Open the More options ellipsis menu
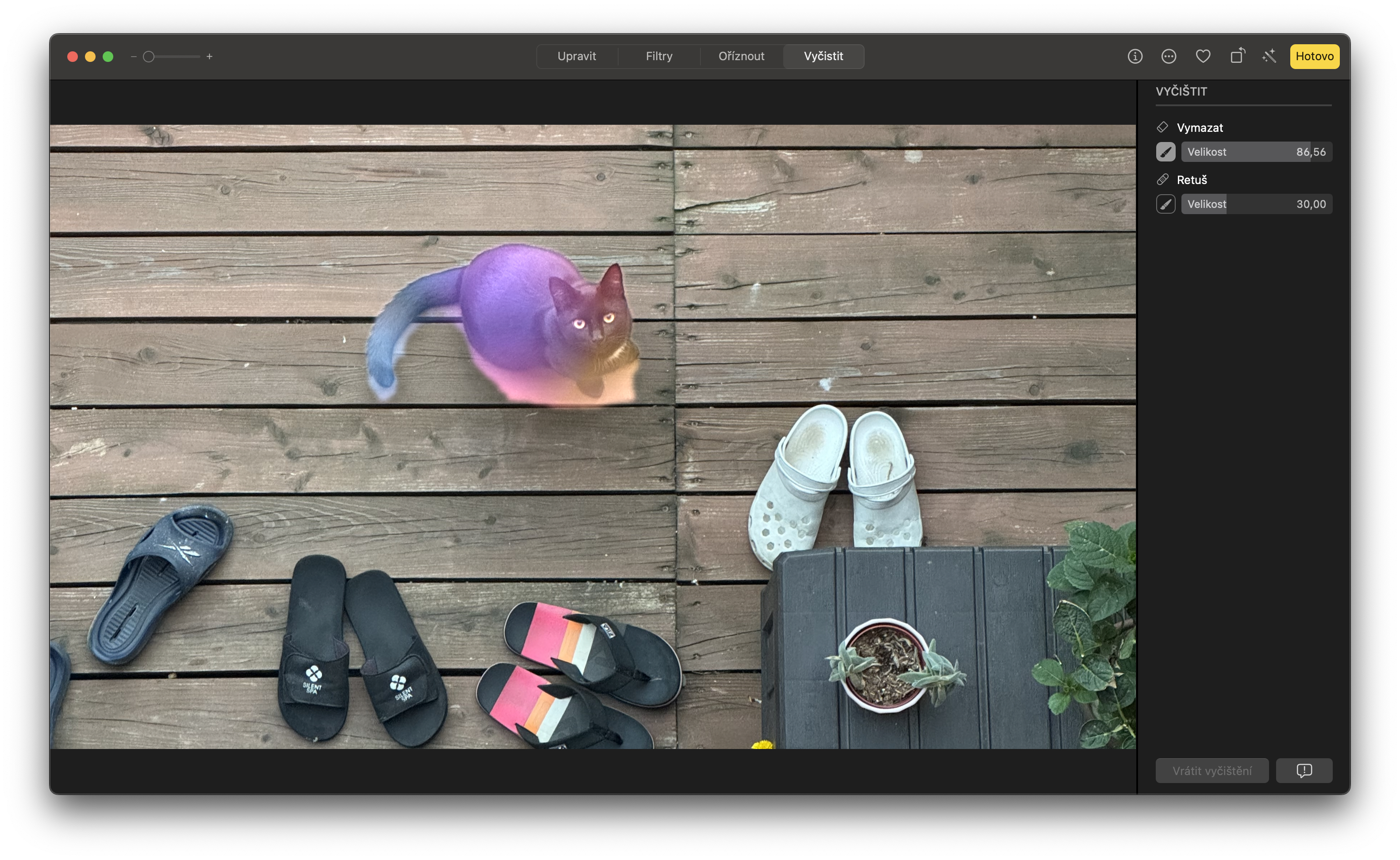This screenshot has width=1400, height=860. [1169, 56]
